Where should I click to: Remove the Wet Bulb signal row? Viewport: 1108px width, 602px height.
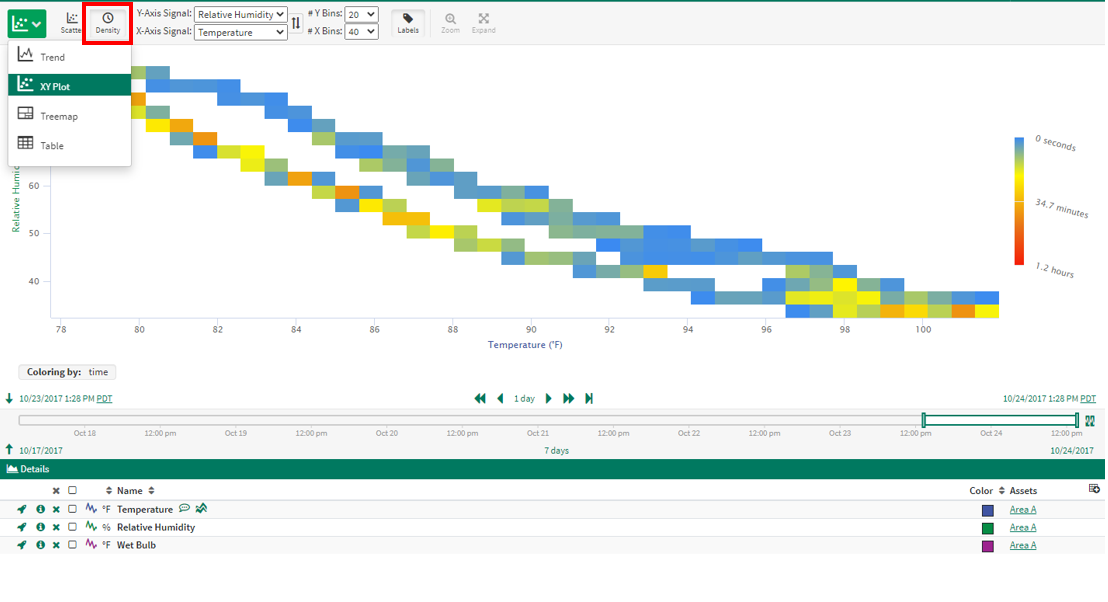point(56,546)
